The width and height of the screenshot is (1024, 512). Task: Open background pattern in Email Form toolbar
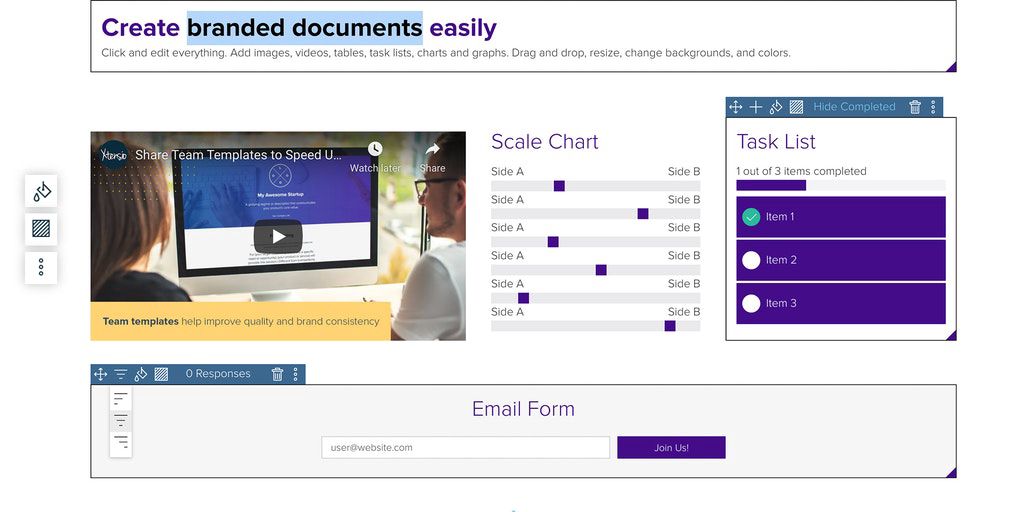click(x=161, y=374)
